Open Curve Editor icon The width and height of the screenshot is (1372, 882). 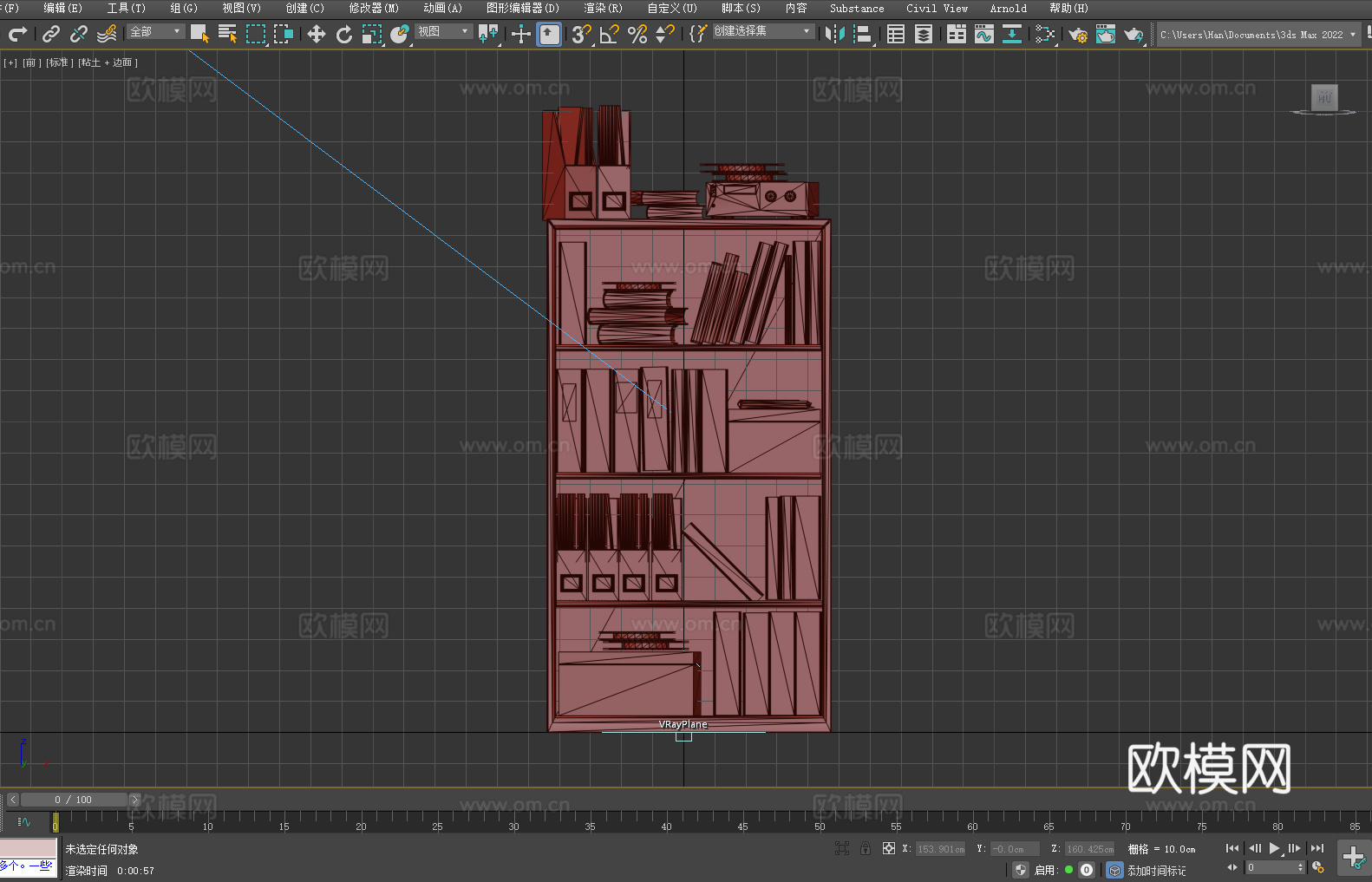click(984, 34)
